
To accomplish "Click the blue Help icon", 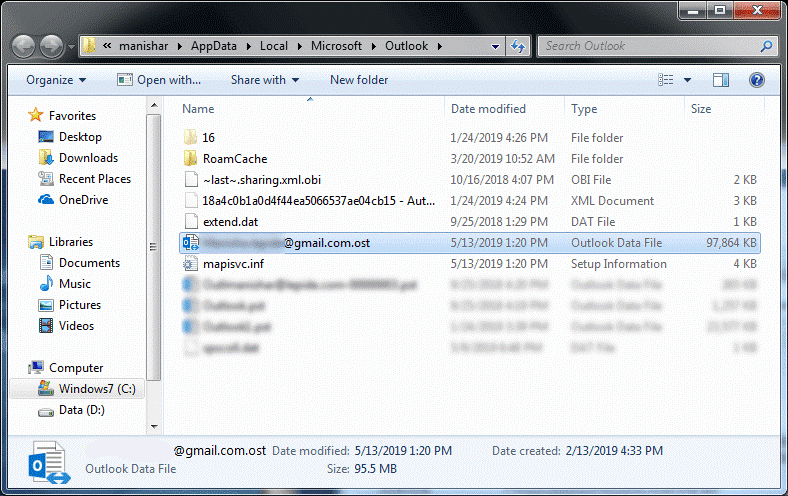I will [x=756, y=80].
